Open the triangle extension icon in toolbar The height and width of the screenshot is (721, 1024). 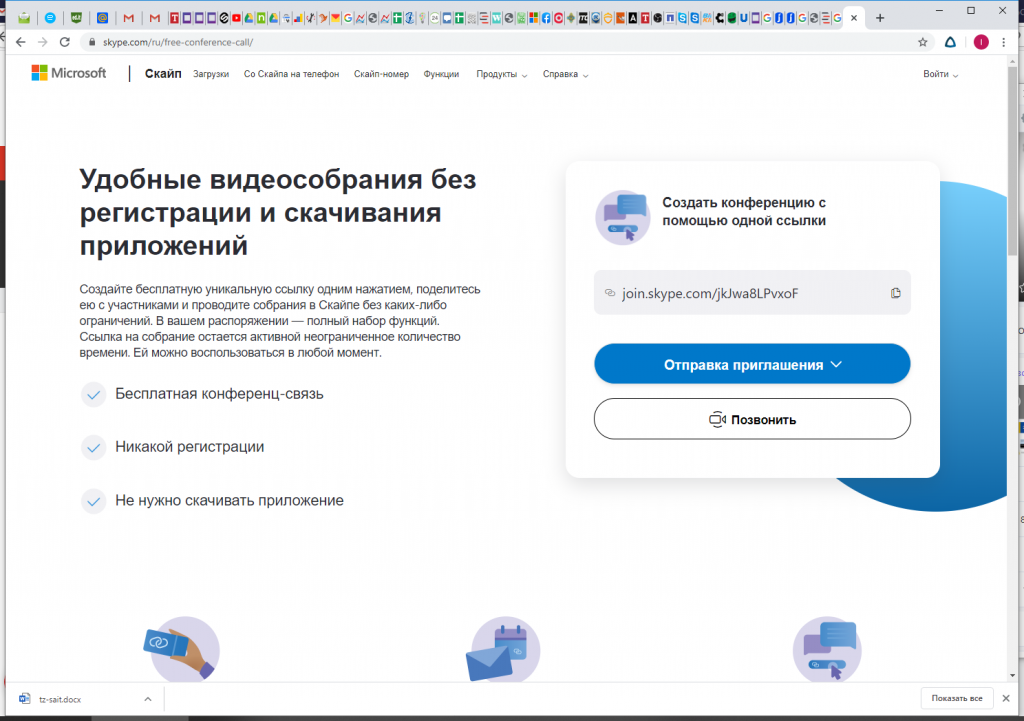[x=950, y=42]
